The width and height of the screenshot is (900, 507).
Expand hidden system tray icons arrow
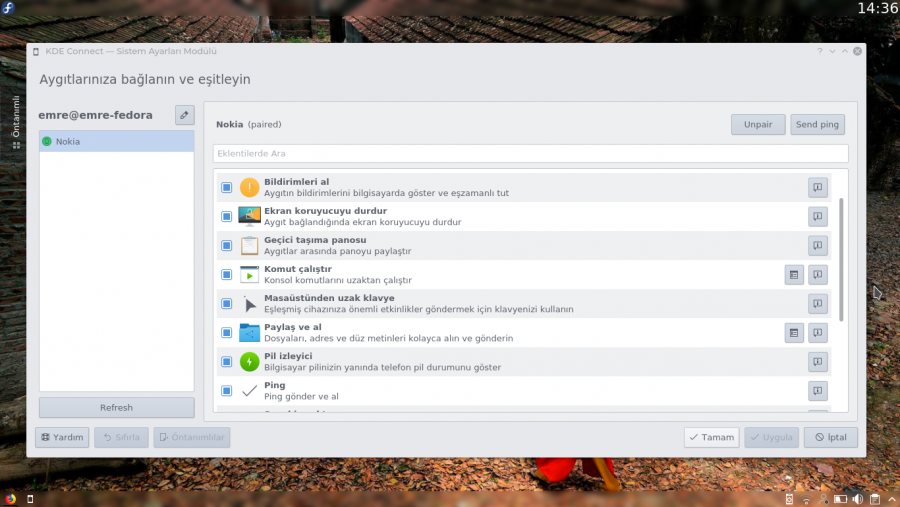click(891, 499)
